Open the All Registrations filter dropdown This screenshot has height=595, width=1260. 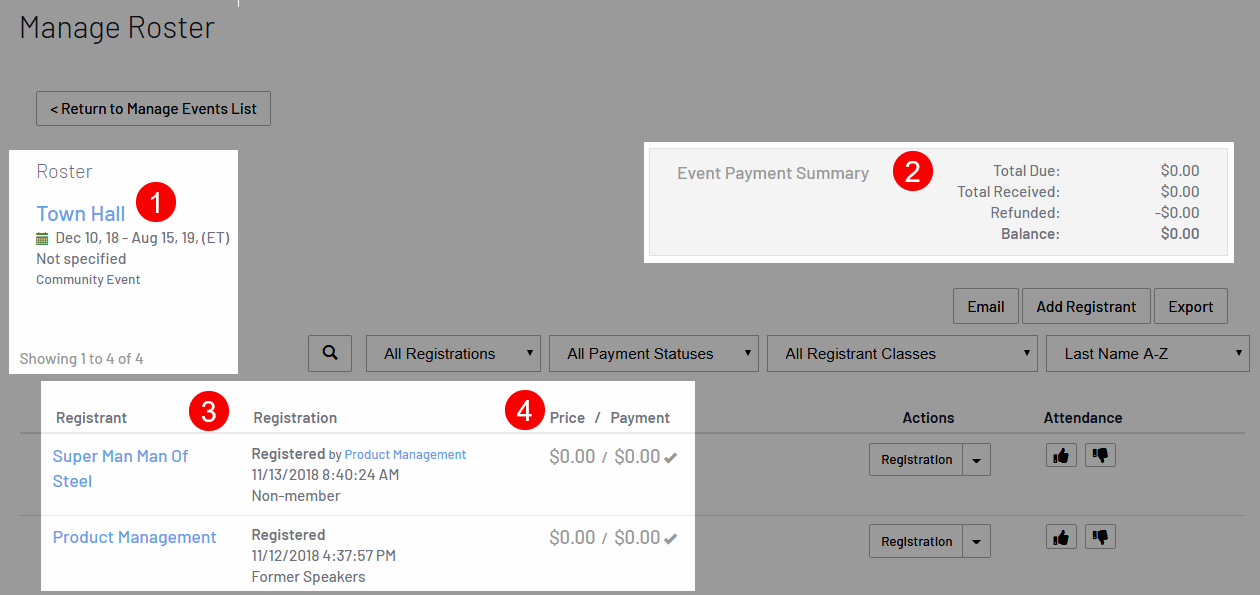tap(453, 354)
